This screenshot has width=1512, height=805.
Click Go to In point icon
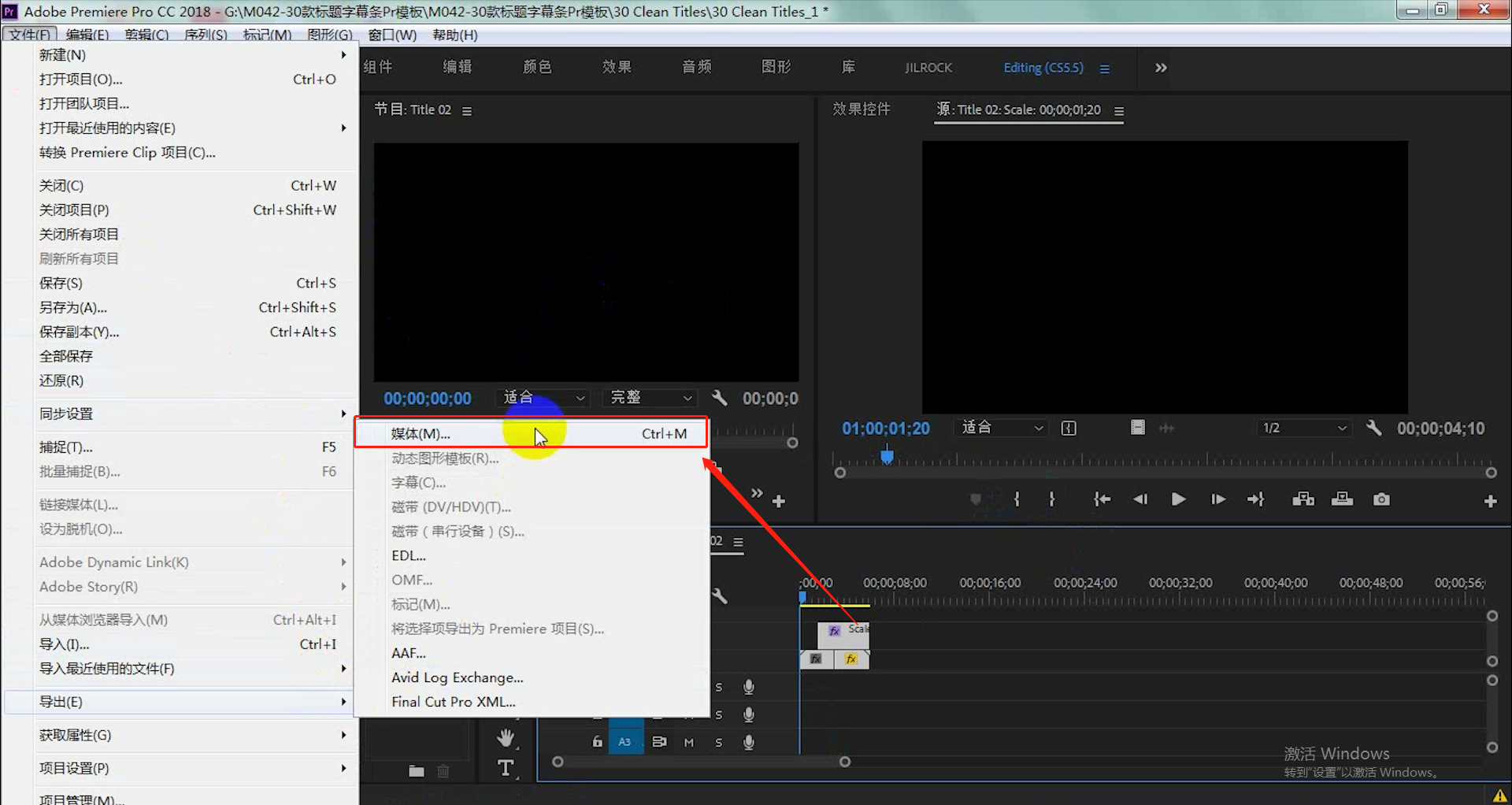coord(1102,499)
